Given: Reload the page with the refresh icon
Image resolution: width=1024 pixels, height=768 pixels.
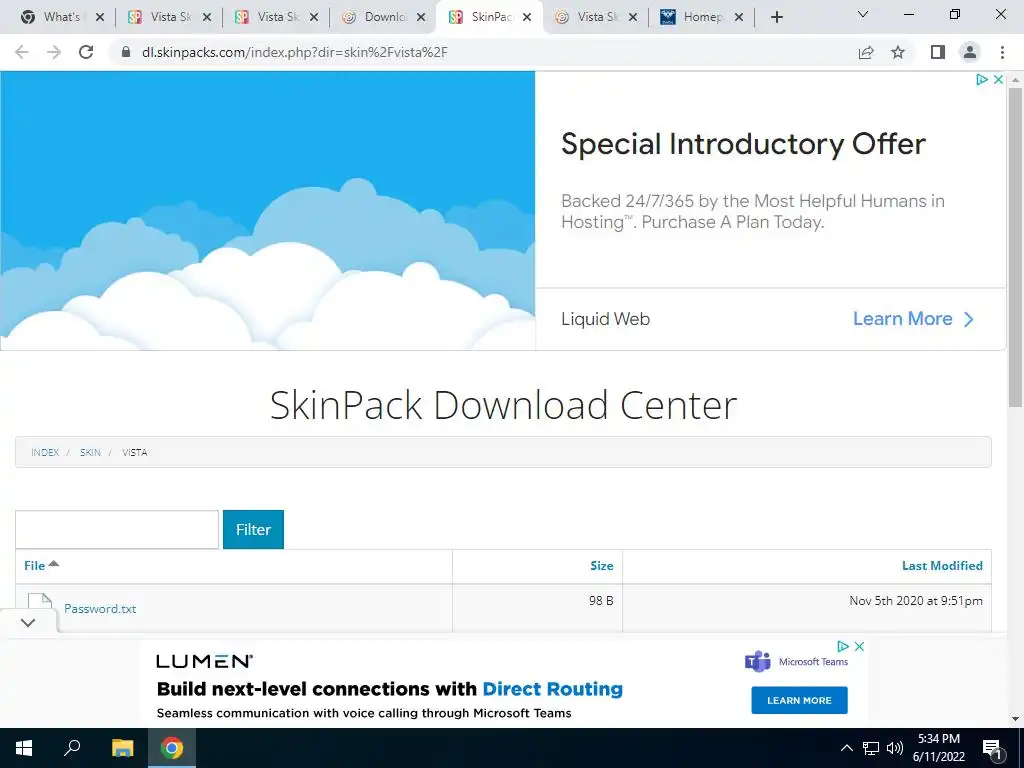Looking at the screenshot, I should 86,52.
